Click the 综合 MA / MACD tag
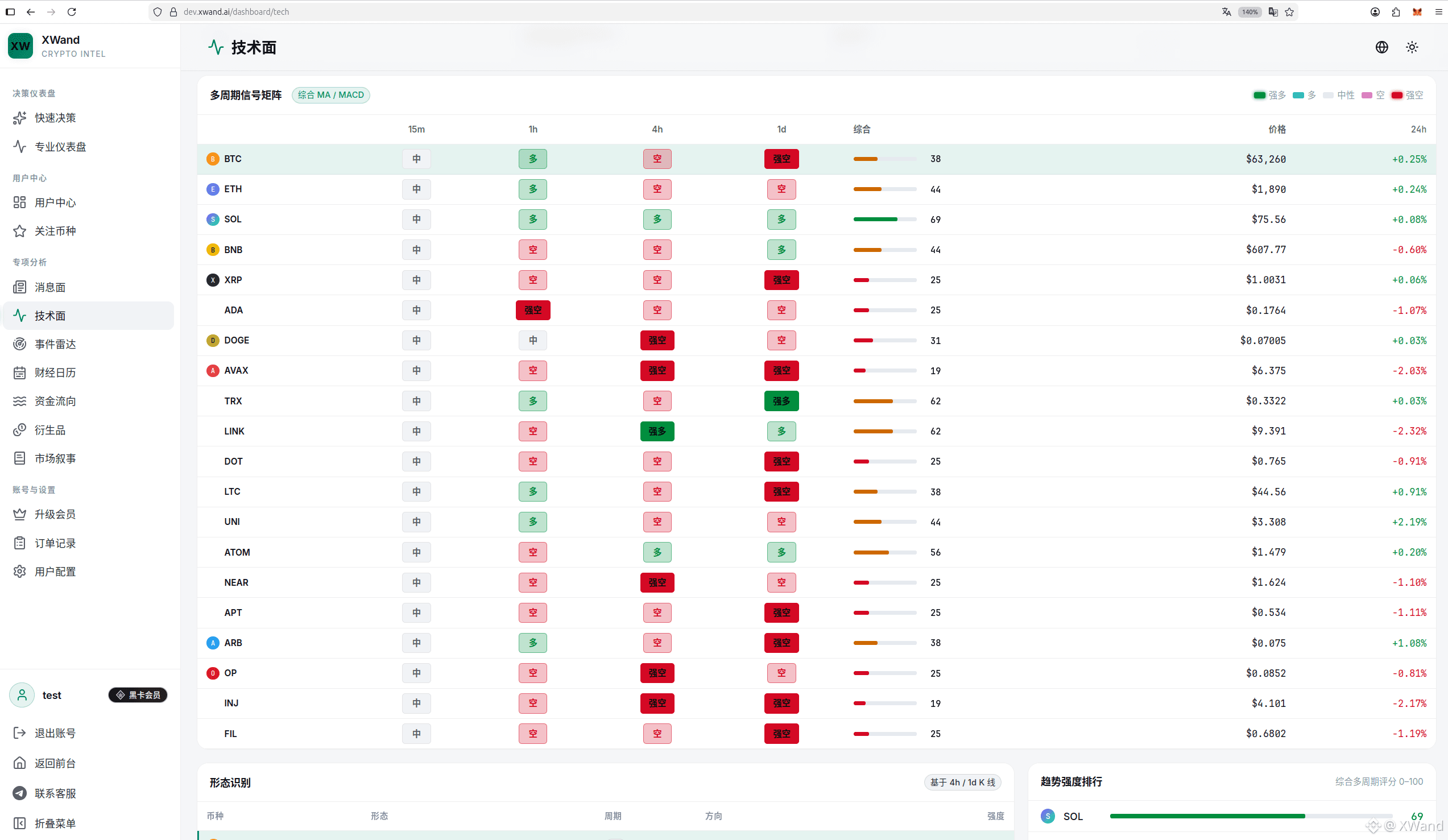 (x=331, y=95)
